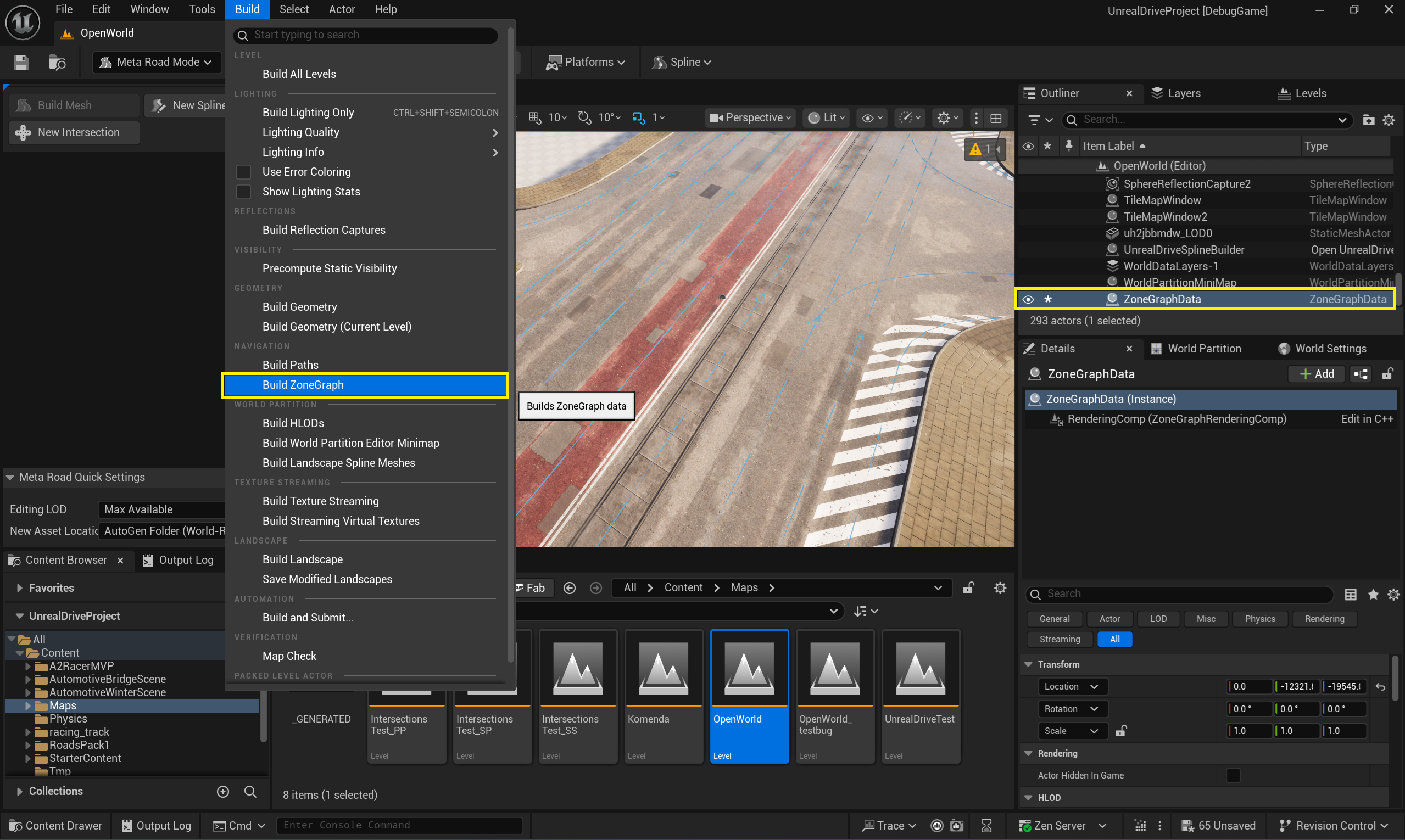This screenshot has width=1405, height=840.
Task: Toggle the Scale lock ratio icon
Action: pyautogui.click(x=1120, y=731)
